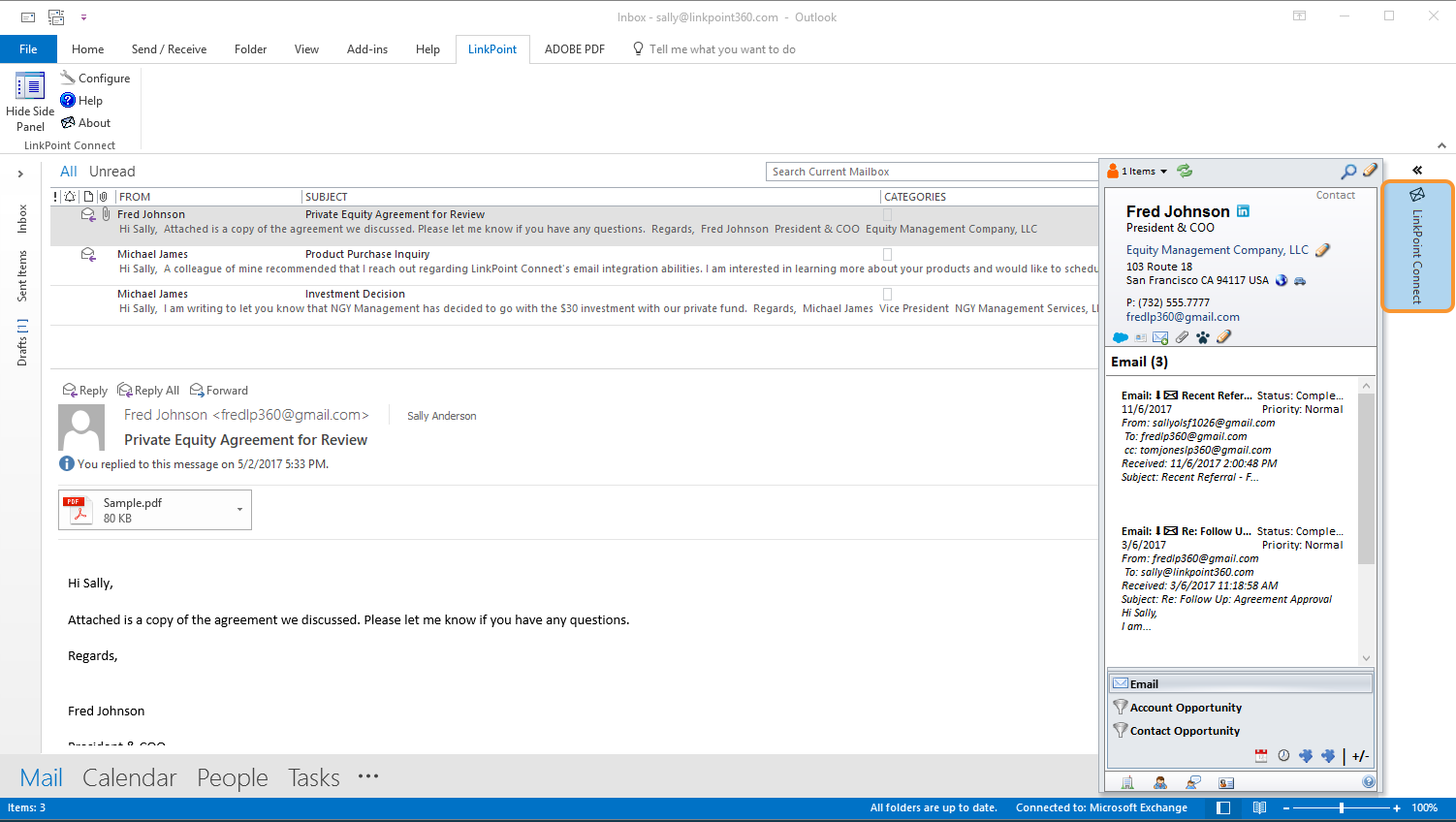Show only Unread messages
Image resolution: width=1456 pixels, height=822 pixels.
click(x=112, y=172)
